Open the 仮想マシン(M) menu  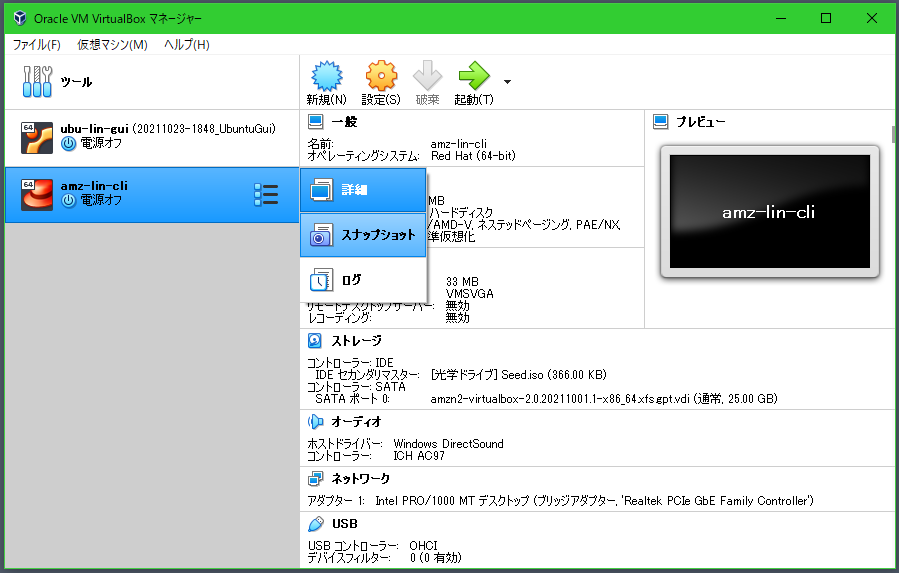coord(112,45)
